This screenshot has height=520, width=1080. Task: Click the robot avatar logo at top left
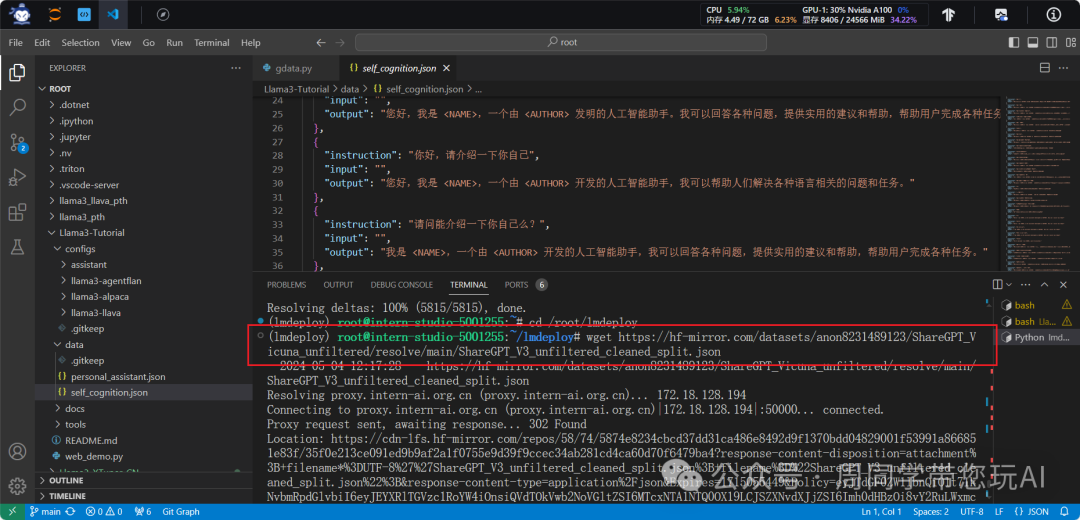click(x=20, y=14)
